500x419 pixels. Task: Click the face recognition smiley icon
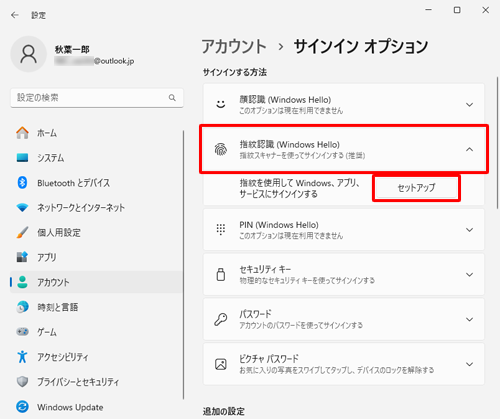point(221,105)
